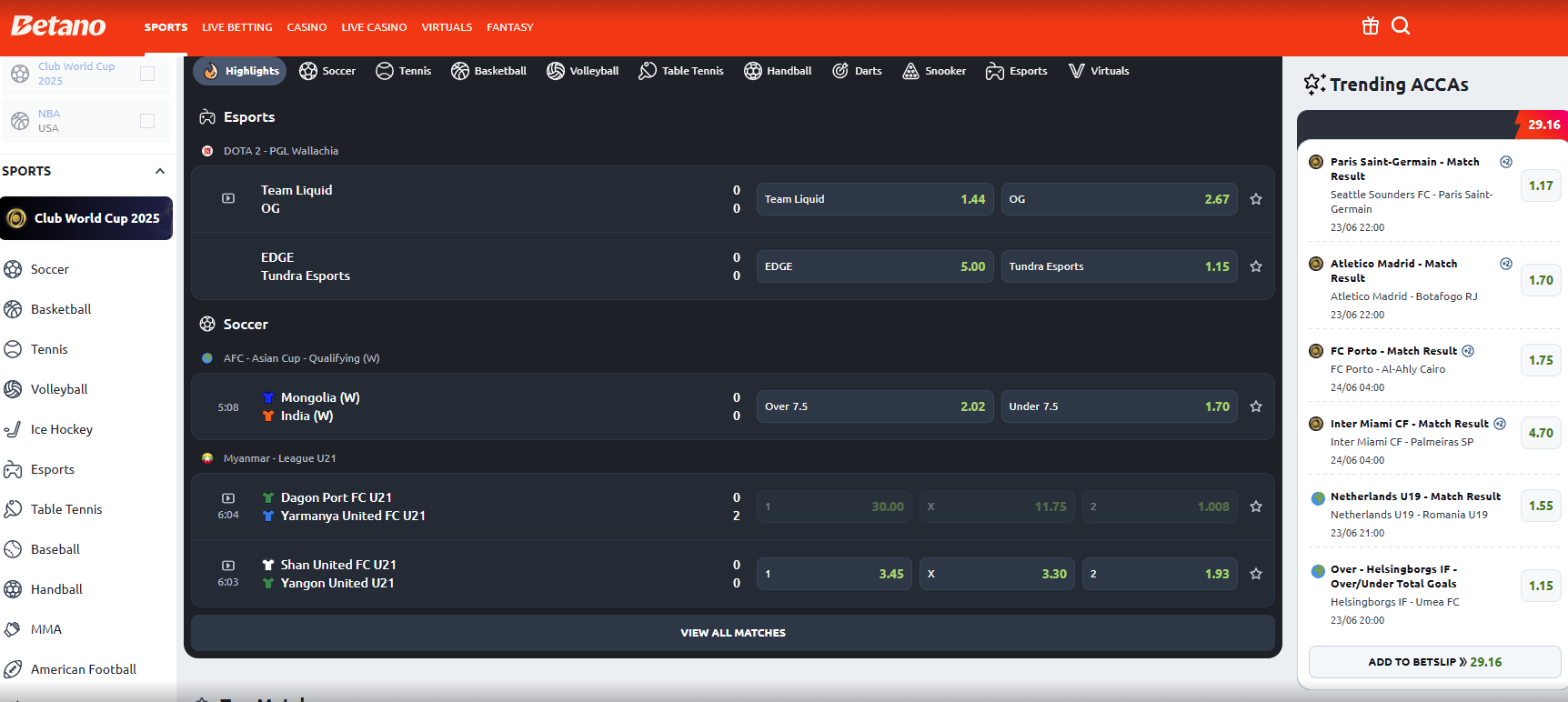Select the Handball tab in sports bar

coord(778,71)
